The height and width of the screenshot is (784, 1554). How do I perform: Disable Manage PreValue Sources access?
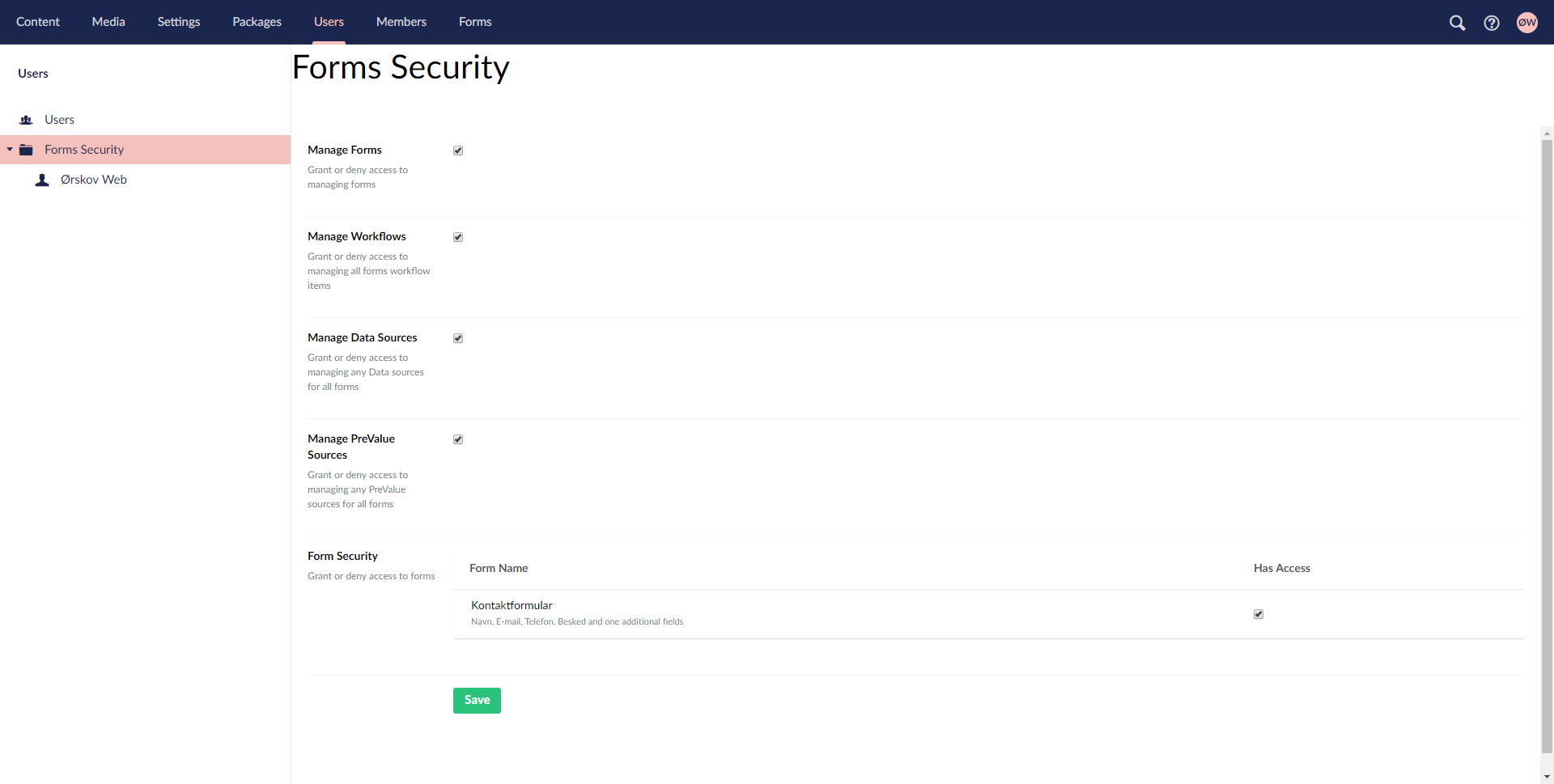tap(458, 439)
